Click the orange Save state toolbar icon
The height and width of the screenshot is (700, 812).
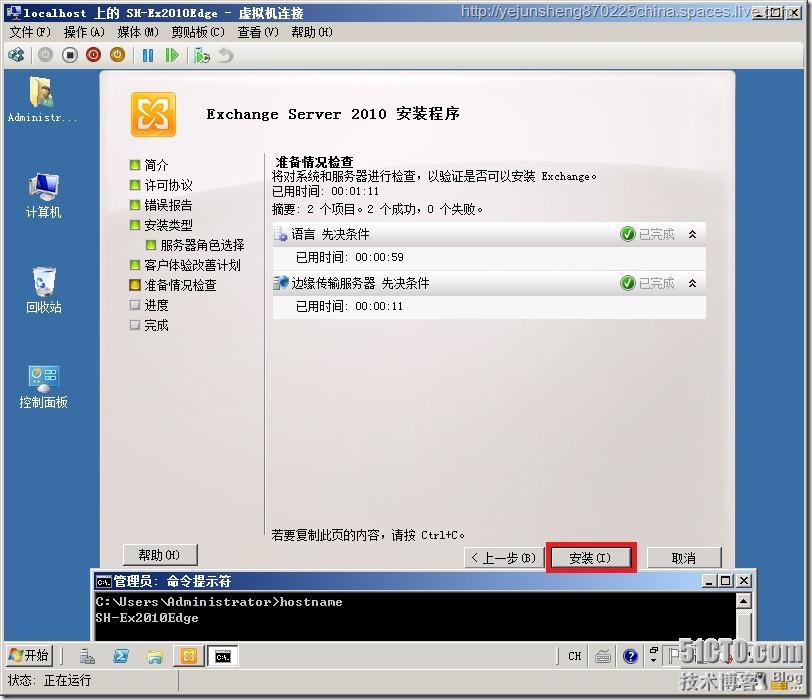coord(118,55)
